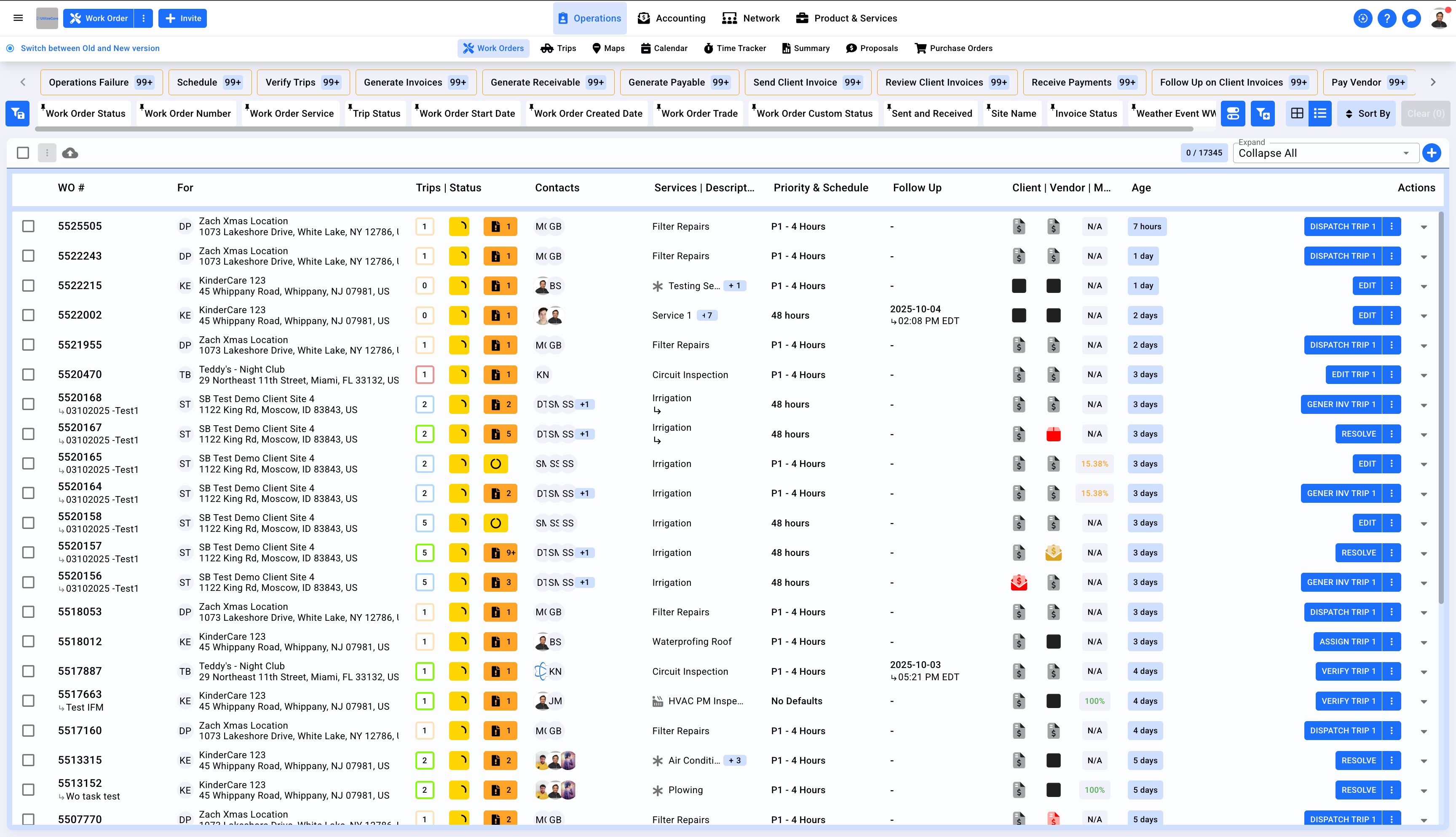
Task: Switch to grid card view icon
Action: 1297,114
